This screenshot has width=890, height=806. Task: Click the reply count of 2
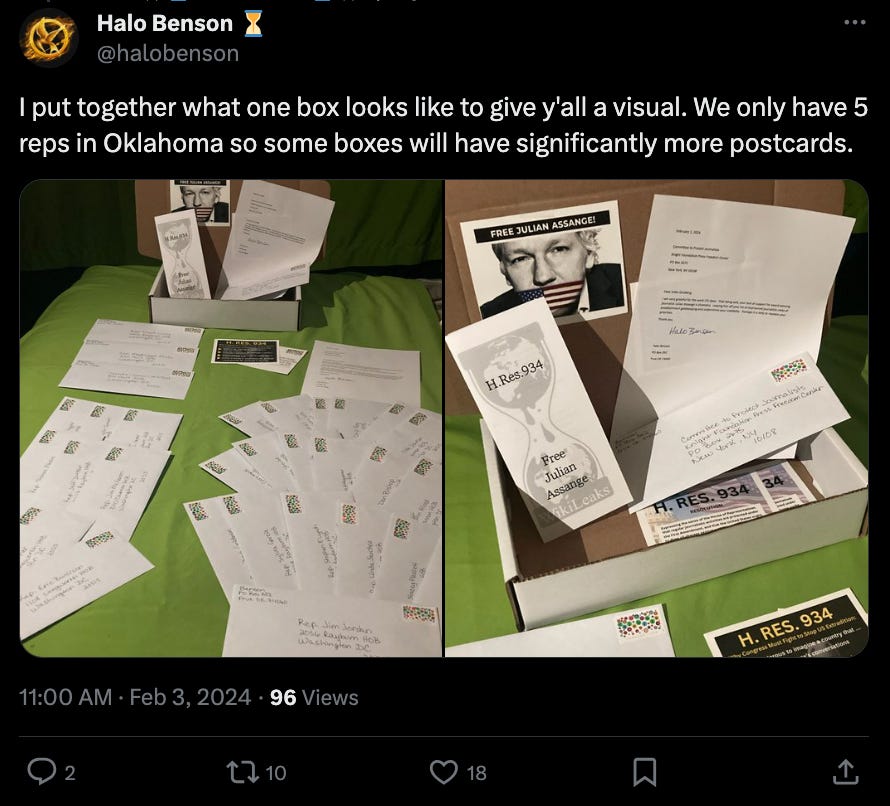[70, 773]
